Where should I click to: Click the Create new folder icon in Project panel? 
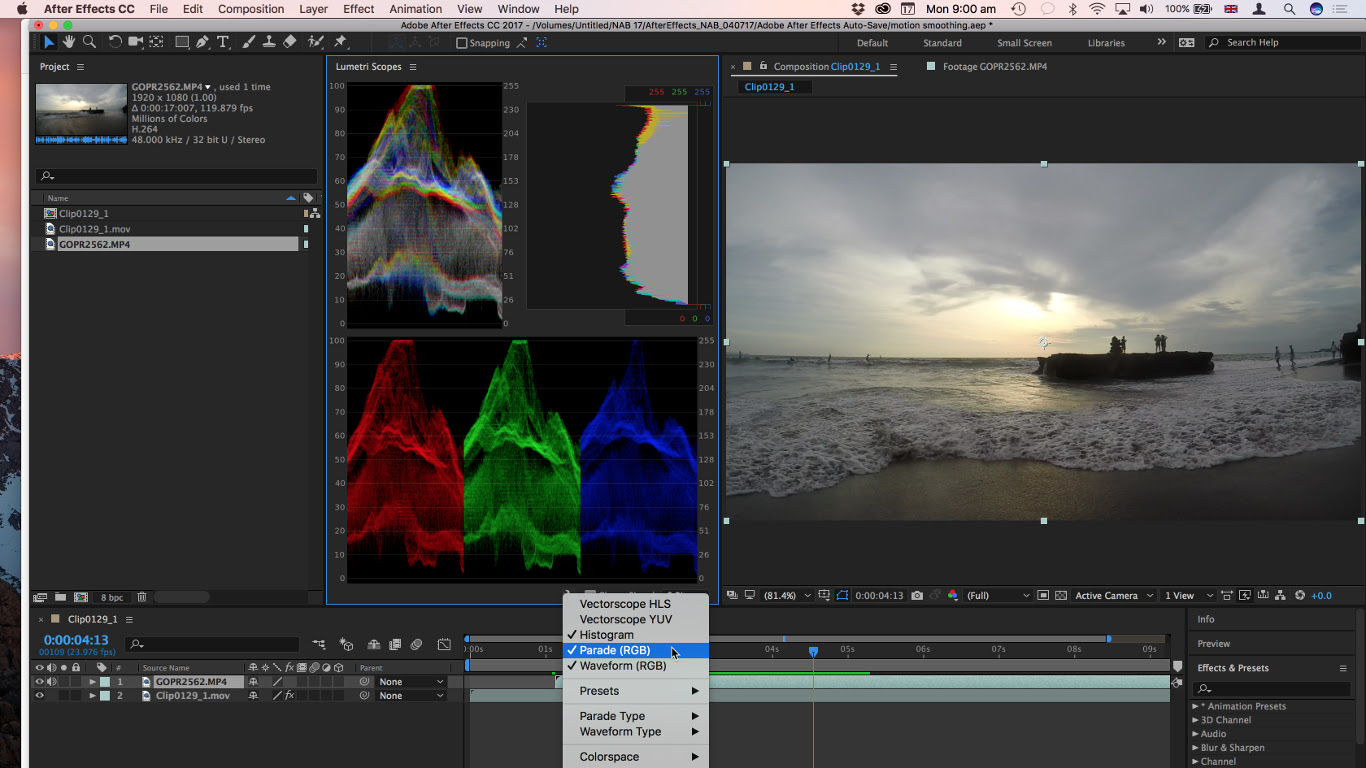60,597
